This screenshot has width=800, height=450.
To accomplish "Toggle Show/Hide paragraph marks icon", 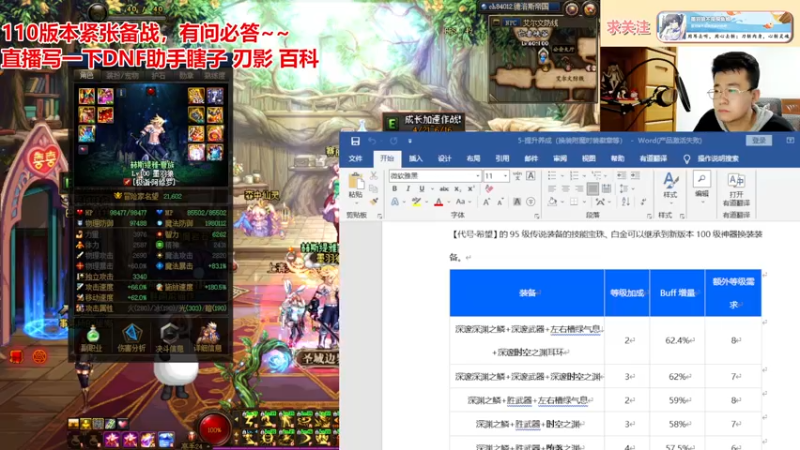I will tap(643, 202).
